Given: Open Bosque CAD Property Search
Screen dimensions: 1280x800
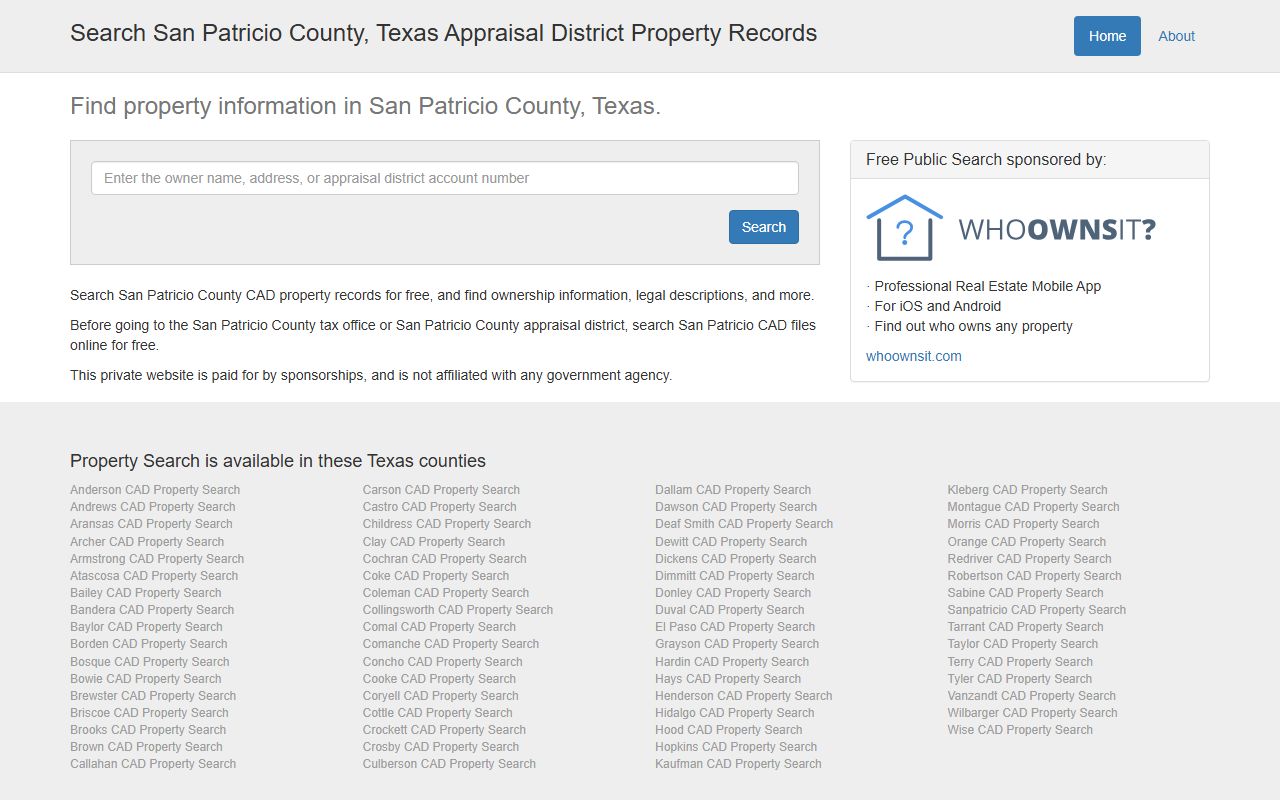Looking at the screenshot, I should [150, 662].
